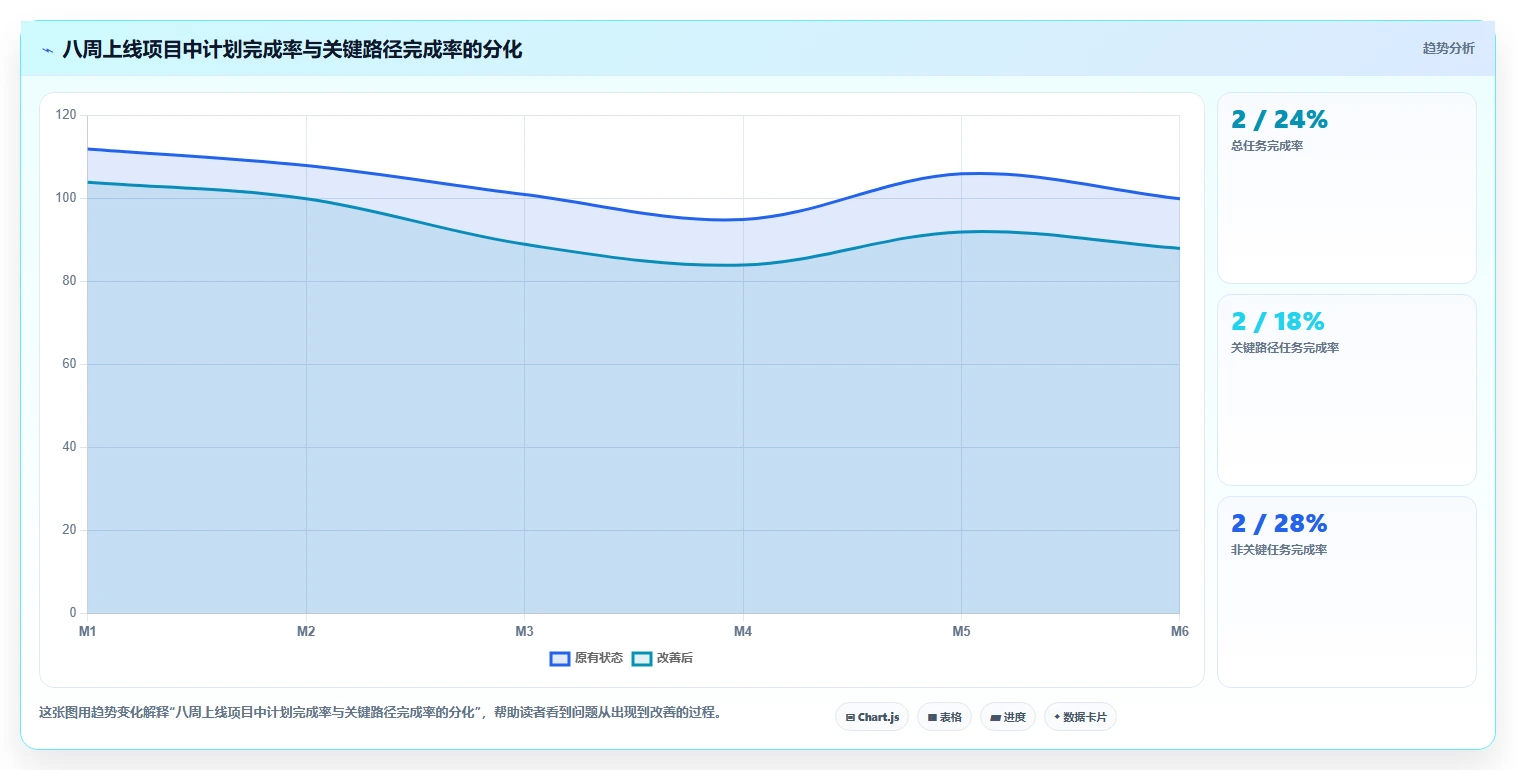The height and width of the screenshot is (770, 1516).
Task: Click the M2 x-axis label
Action: 306,632
